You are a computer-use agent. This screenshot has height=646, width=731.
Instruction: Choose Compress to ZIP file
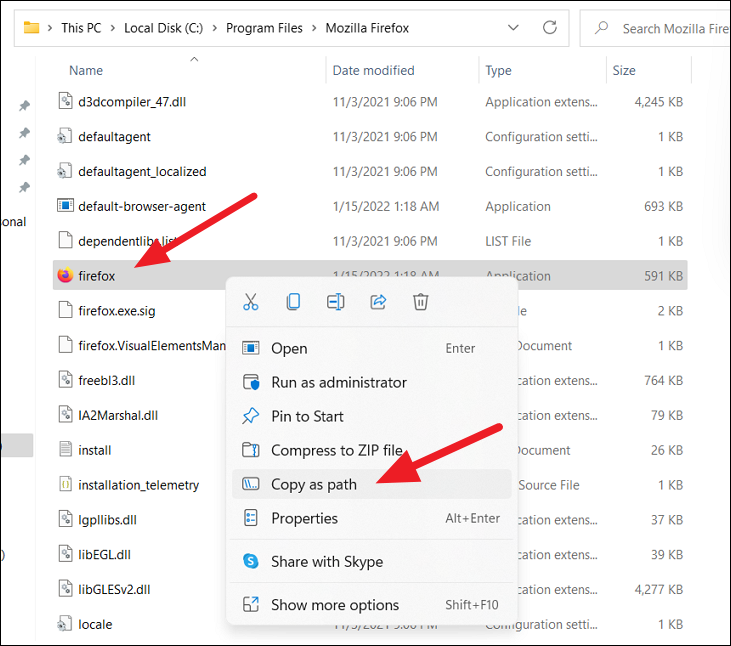pyautogui.click(x=372, y=450)
